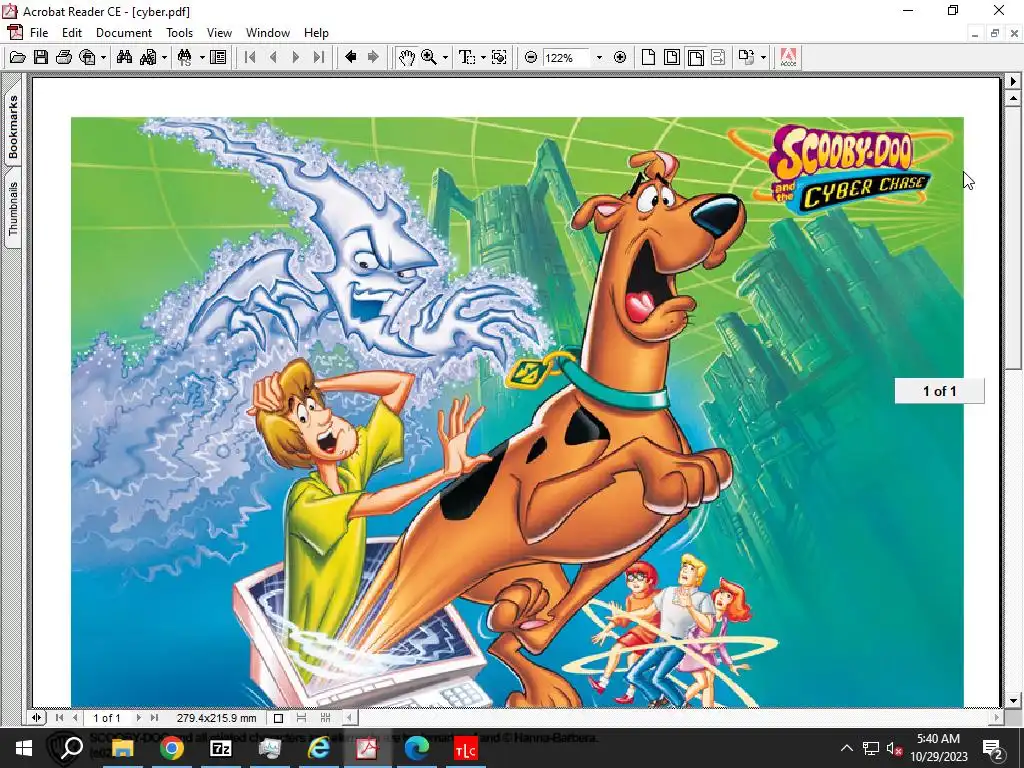
Task: Click the Rotate view page icon
Action: point(746,57)
